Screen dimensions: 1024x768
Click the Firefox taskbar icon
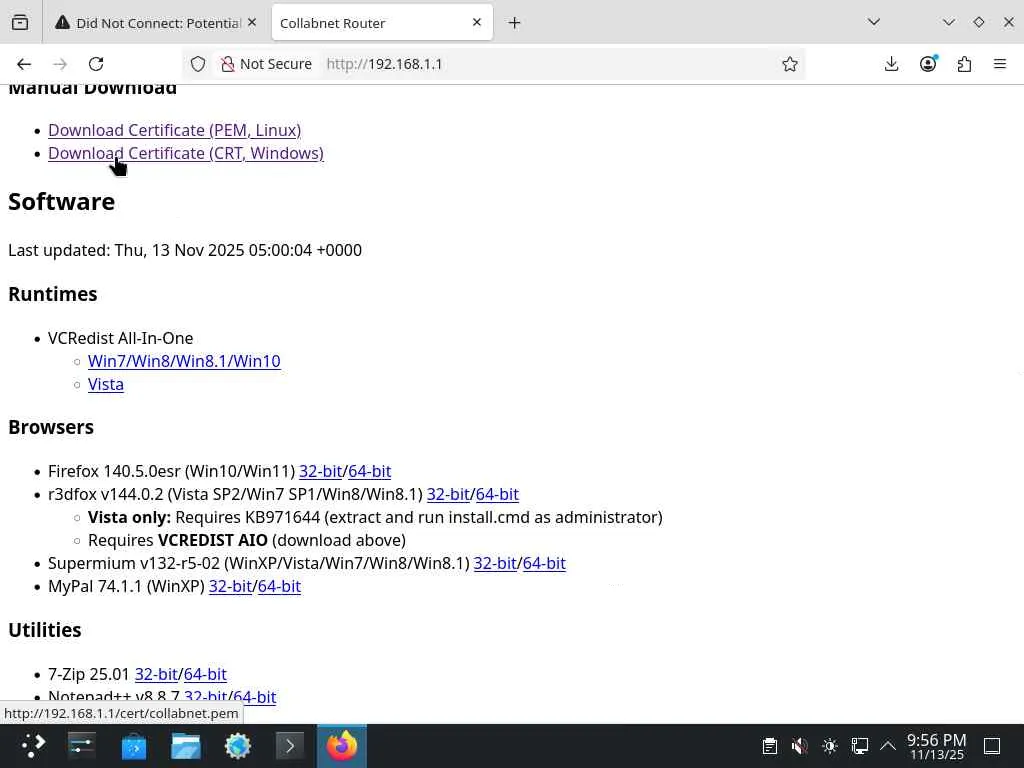342,746
